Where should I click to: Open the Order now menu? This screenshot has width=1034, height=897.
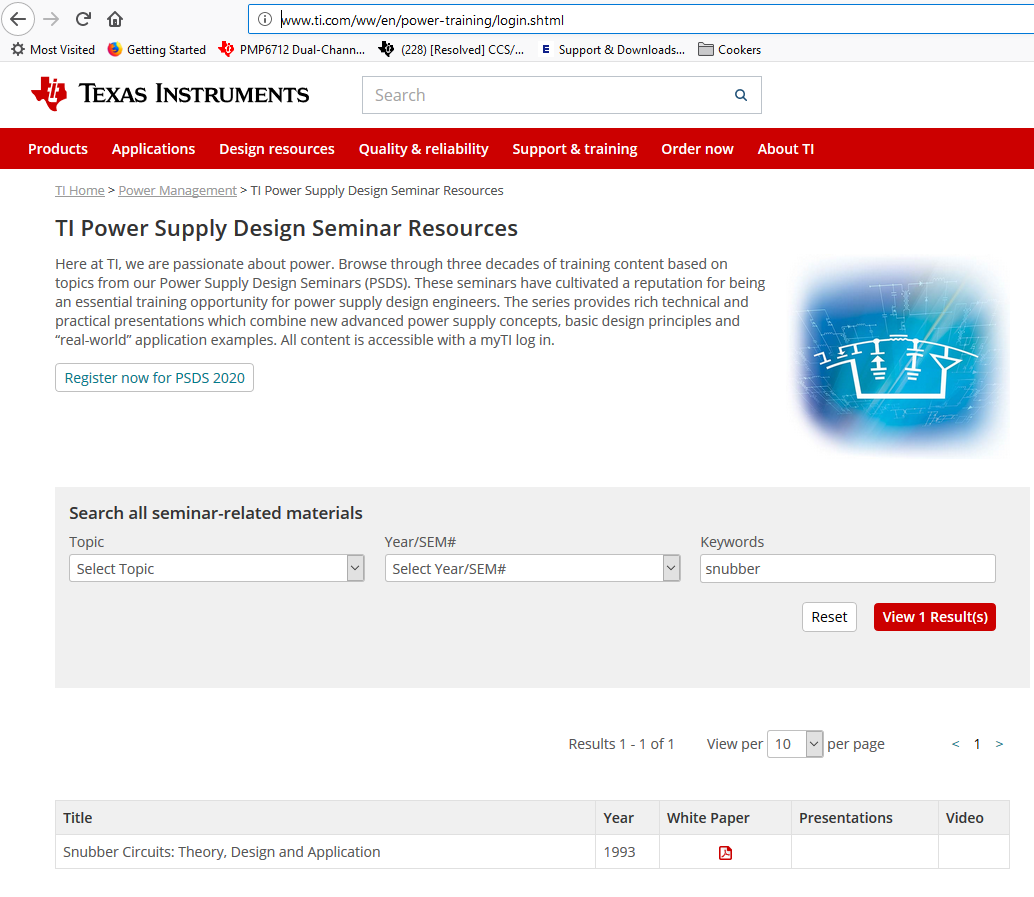[698, 149]
